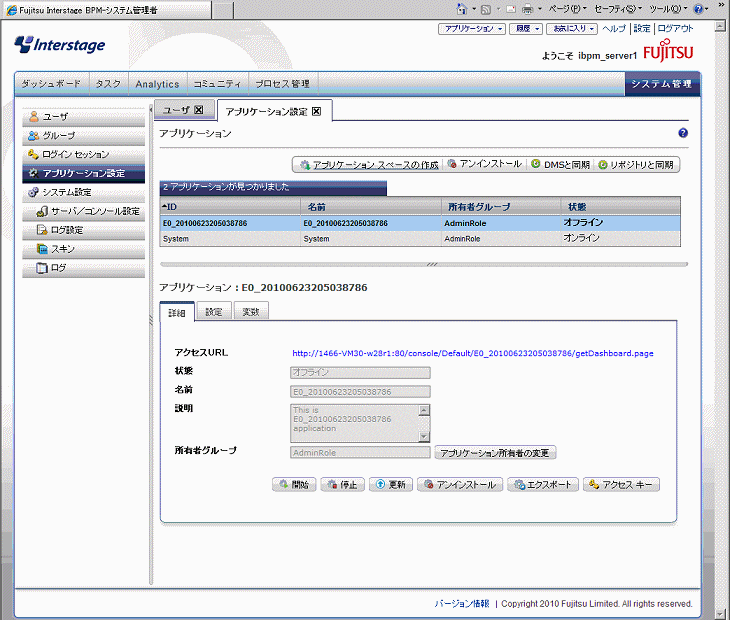
Task: Open ユーザ in the left sidebar
Action: (83, 117)
